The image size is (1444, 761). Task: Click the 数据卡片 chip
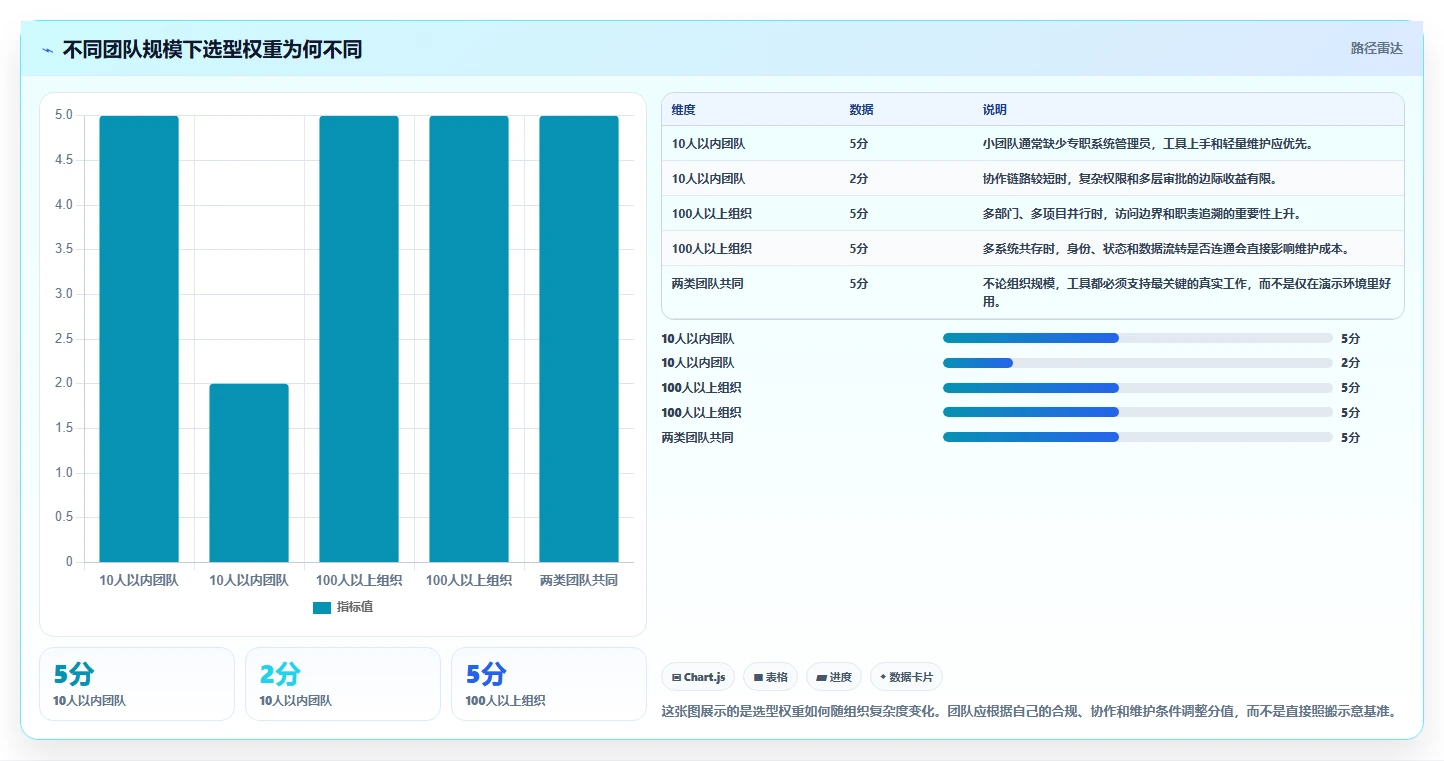click(x=906, y=677)
